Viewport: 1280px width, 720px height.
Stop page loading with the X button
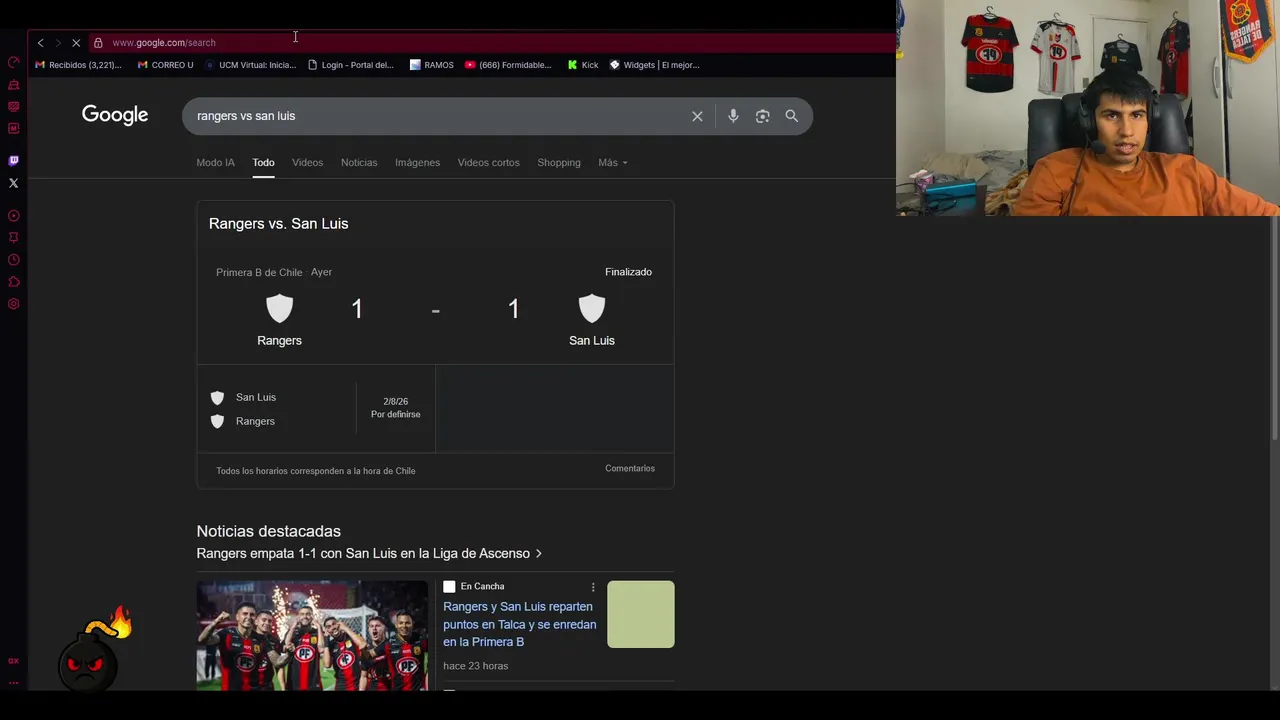tap(76, 43)
